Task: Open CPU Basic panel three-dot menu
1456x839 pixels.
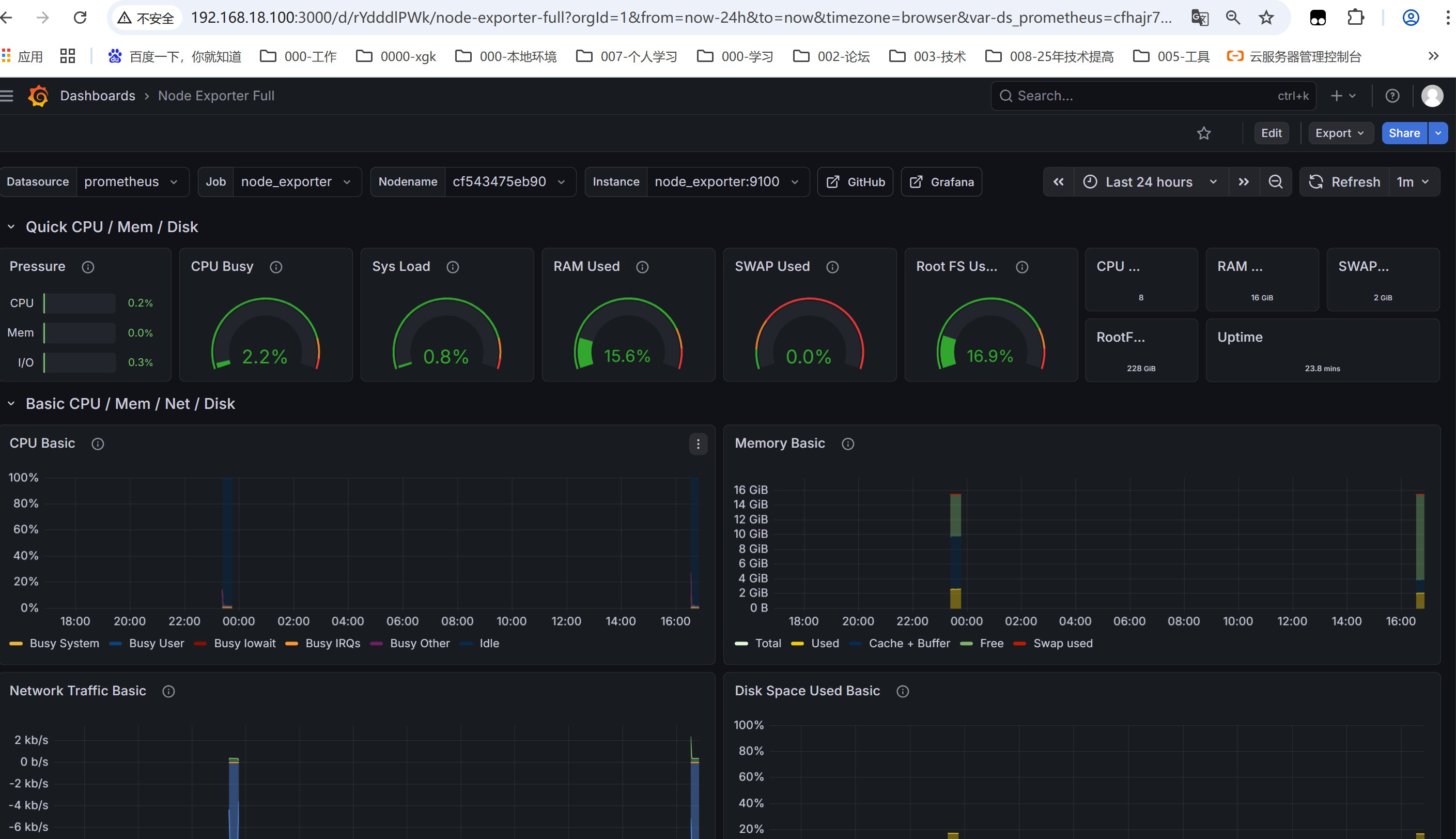Action: coord(698,444)
